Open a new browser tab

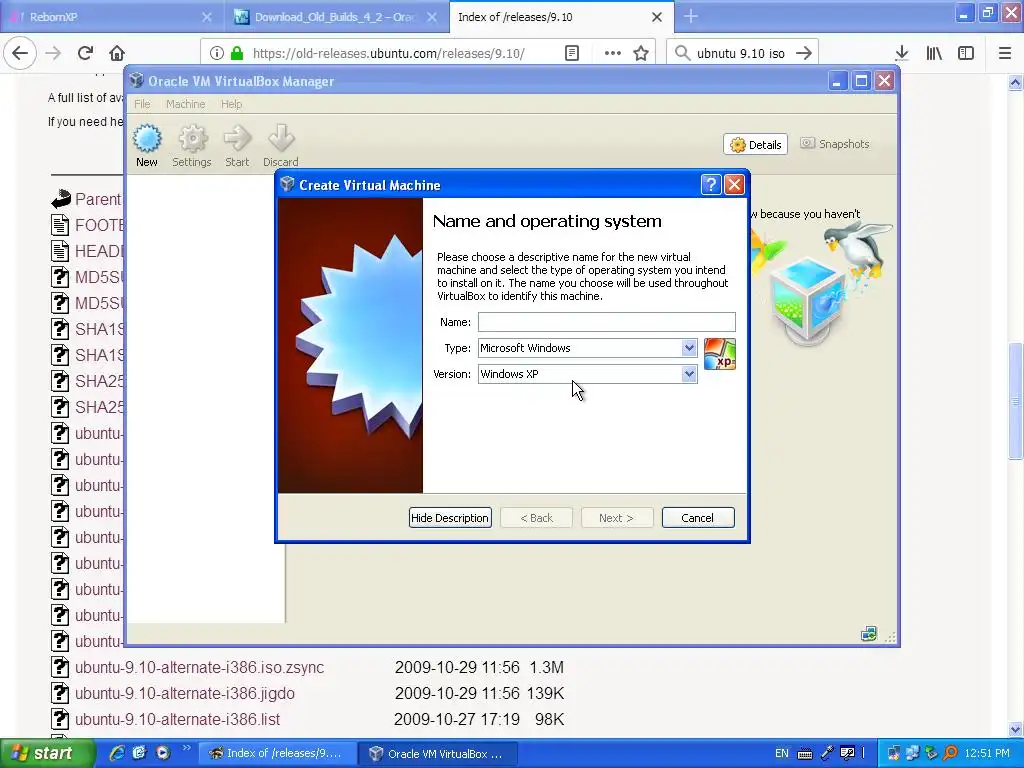tap(691, 17)
